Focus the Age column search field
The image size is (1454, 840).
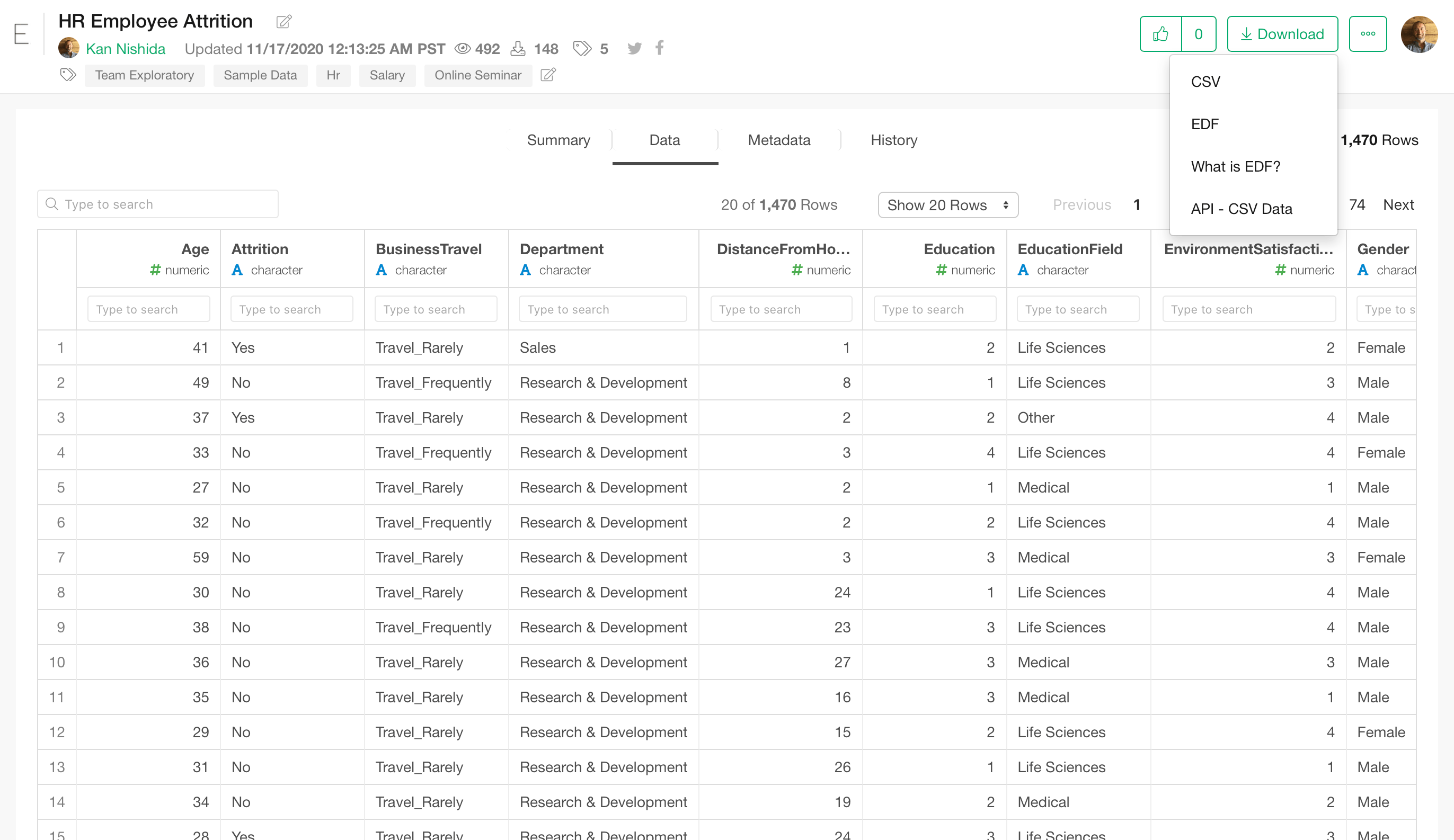tap(148, 309)
